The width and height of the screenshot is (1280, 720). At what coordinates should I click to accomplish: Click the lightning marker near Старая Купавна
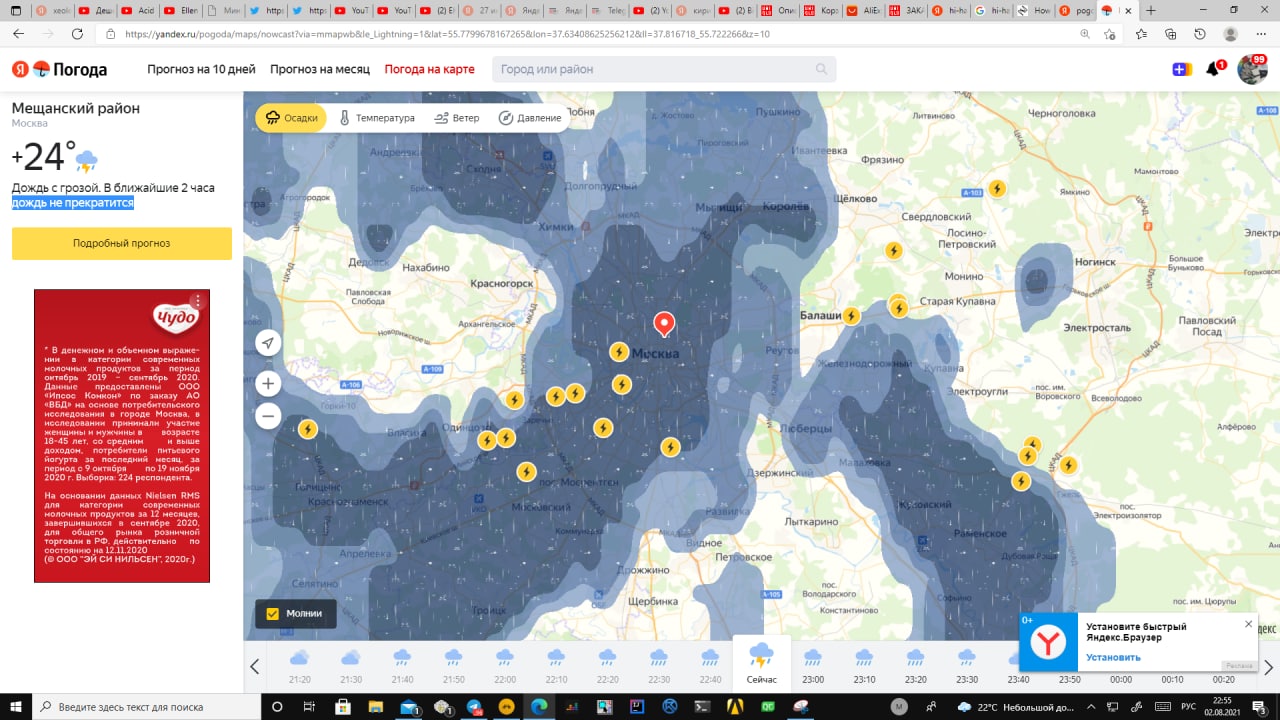(x=899, y=307)
